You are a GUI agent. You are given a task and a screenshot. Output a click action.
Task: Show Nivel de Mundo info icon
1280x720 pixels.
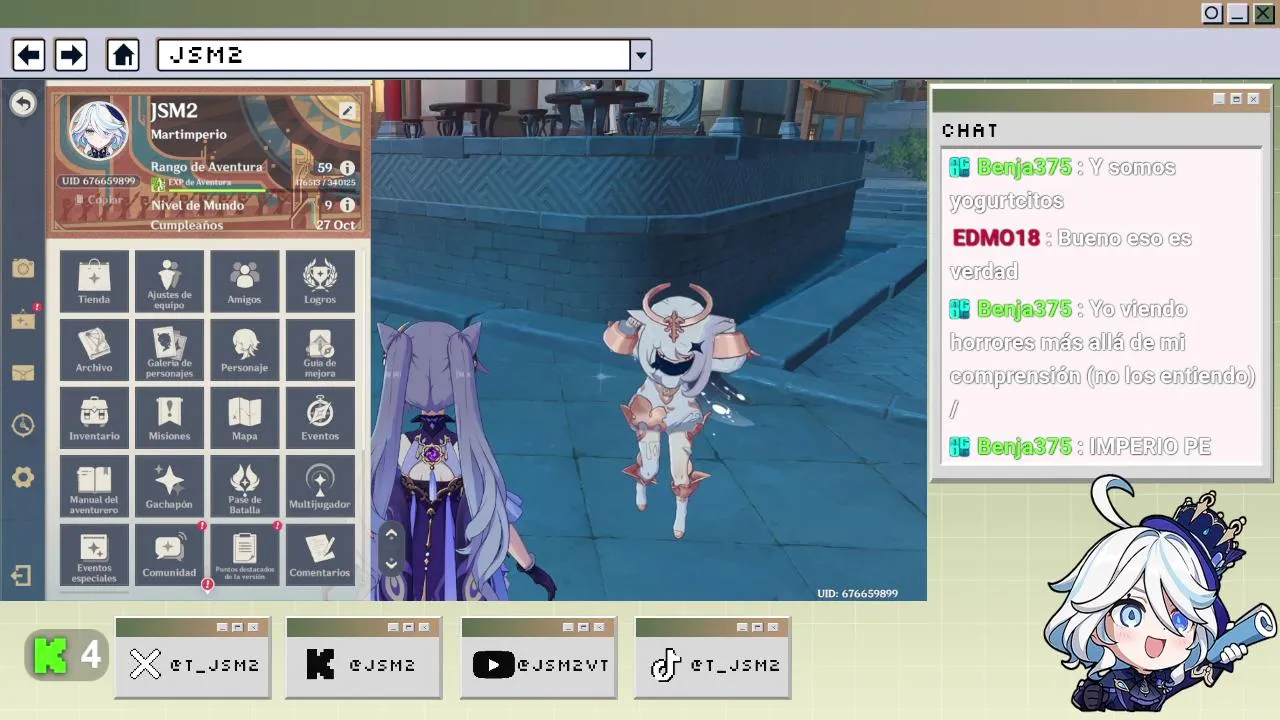347,205
